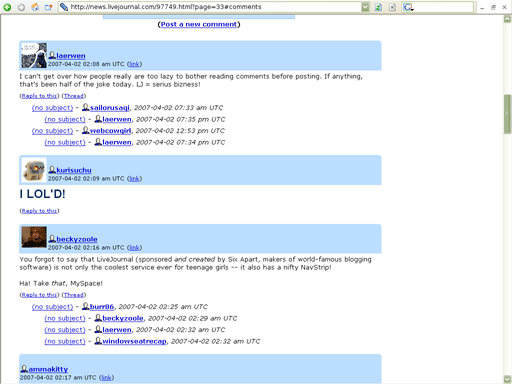Viewport: 512px width, 384px height.
Task: Click the grey forward navigation arrow
Action: coord(21,7)
